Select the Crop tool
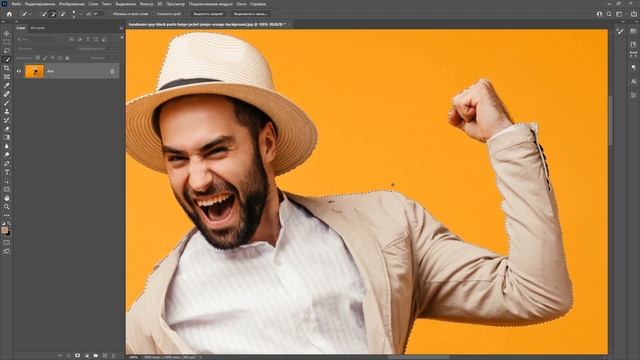This screenshot has width=640, height=360. tap(7, 68)
